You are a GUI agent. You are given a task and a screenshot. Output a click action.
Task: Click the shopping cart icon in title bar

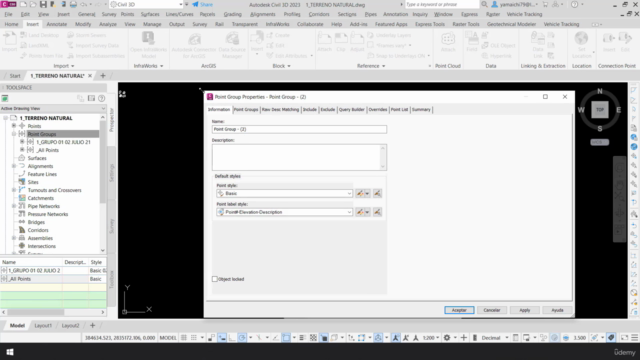coord(545,4)
